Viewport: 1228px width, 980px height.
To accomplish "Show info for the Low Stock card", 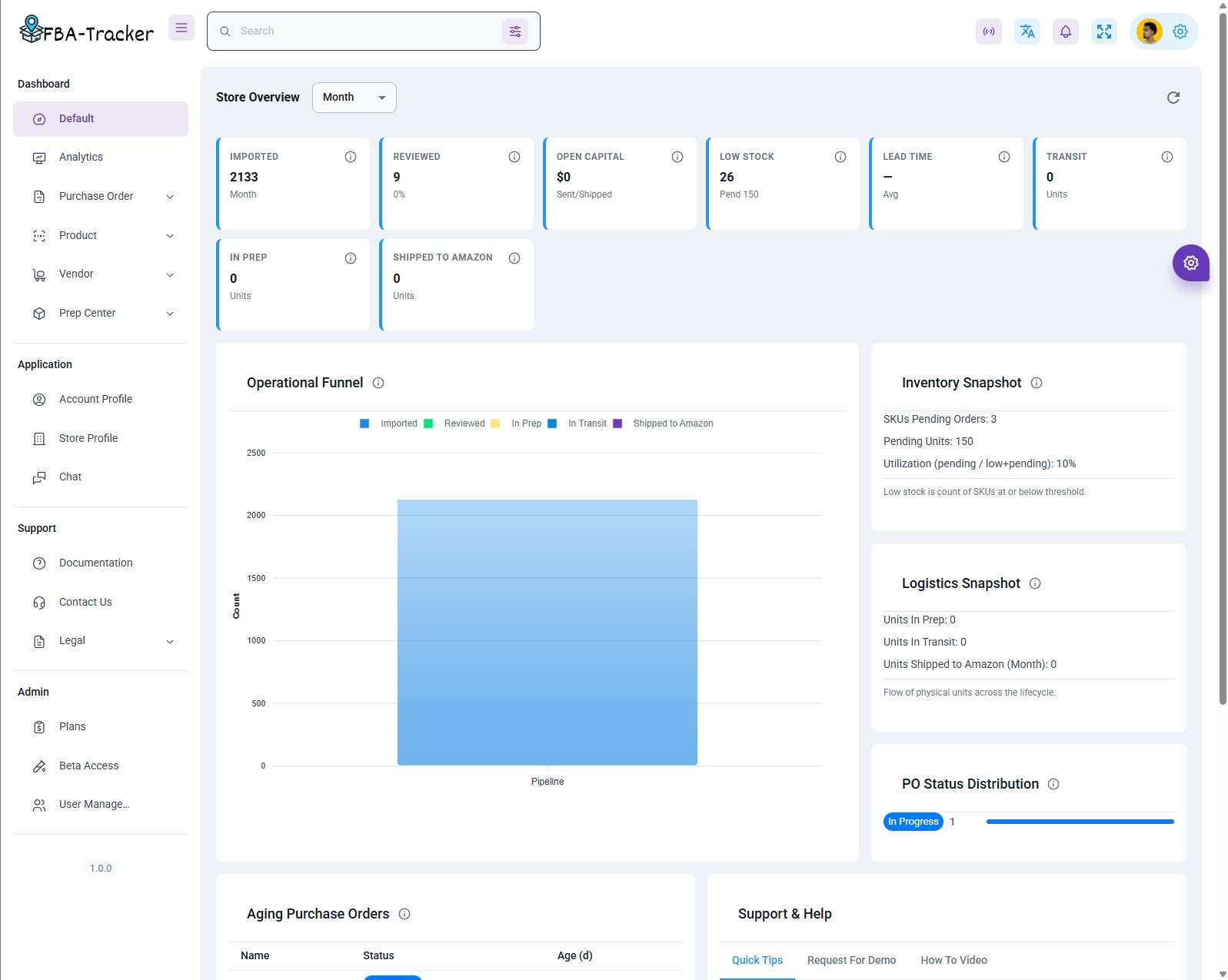I will coord(840,157).
